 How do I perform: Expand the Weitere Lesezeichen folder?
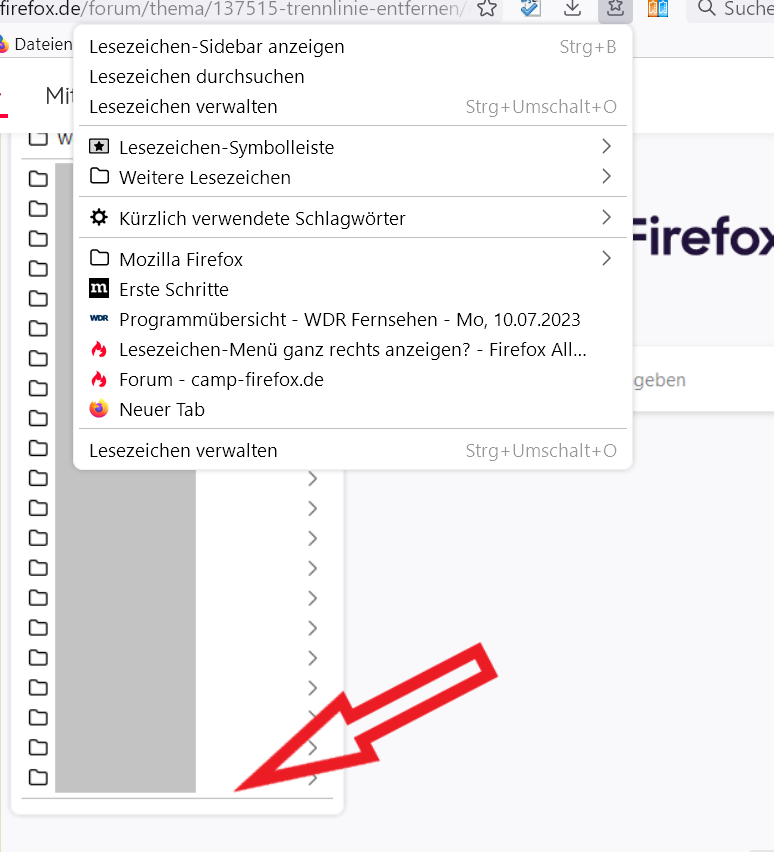(x=353, y=177)
